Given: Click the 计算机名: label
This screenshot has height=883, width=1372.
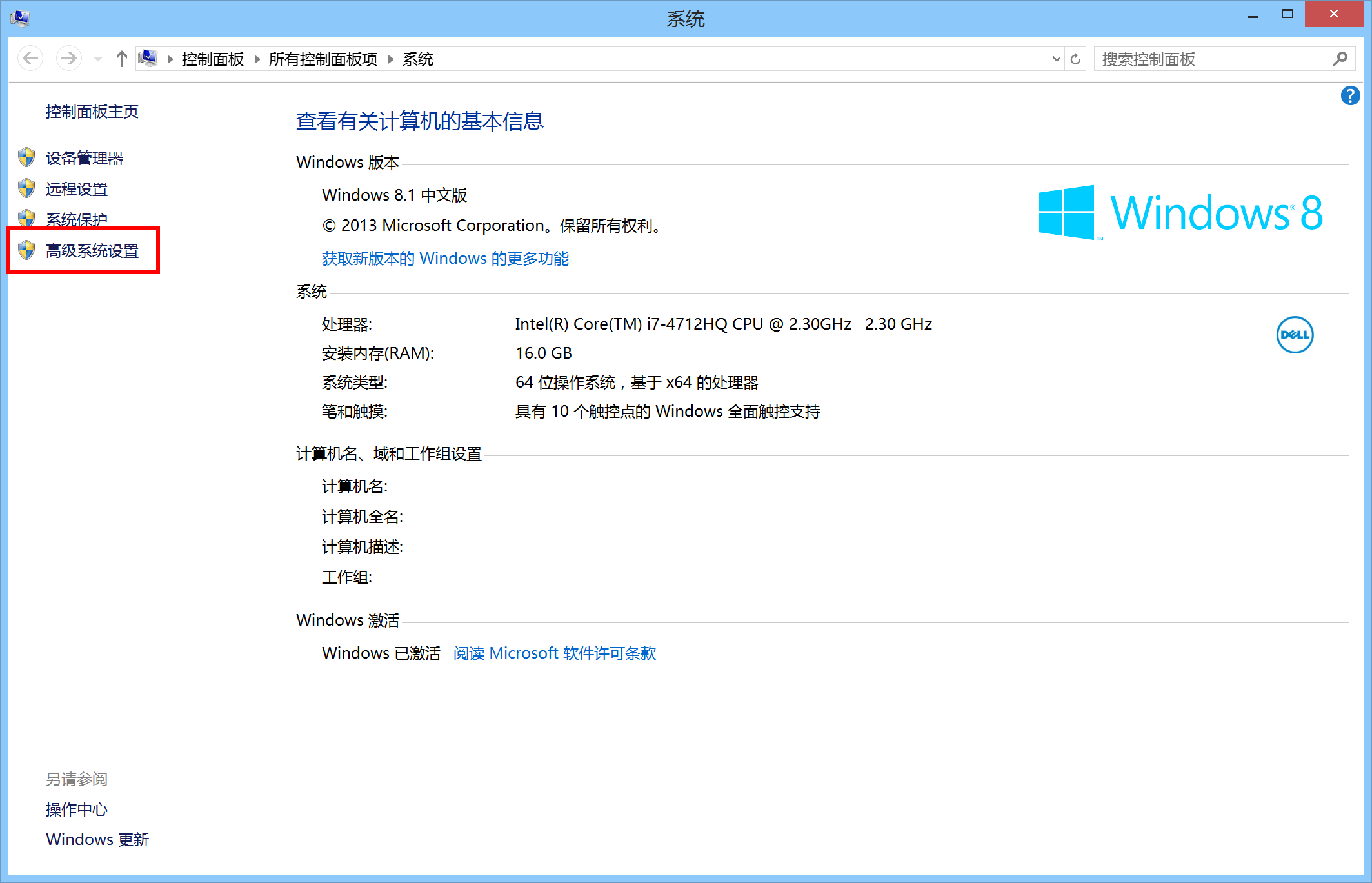Looking at the screenshot, I should point(355,486).
